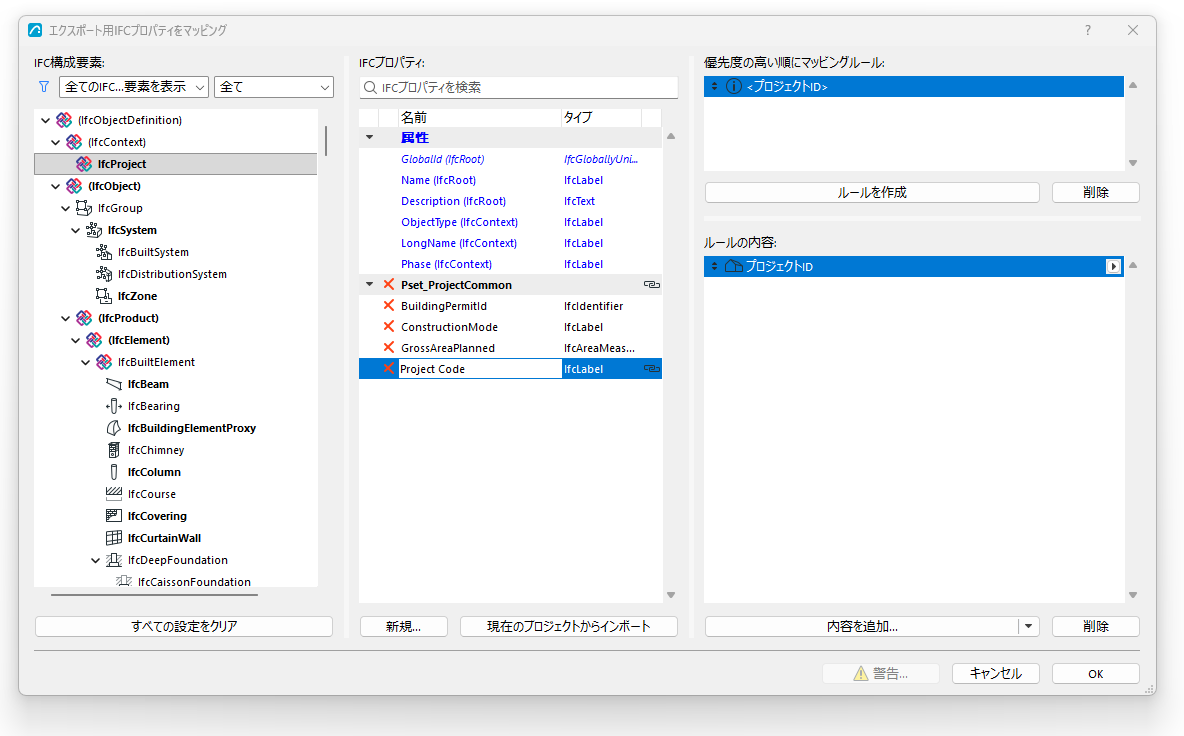Select (IfcElement) tree item
The height and width of the screenshot is (736, 1184).
(139, 340)
